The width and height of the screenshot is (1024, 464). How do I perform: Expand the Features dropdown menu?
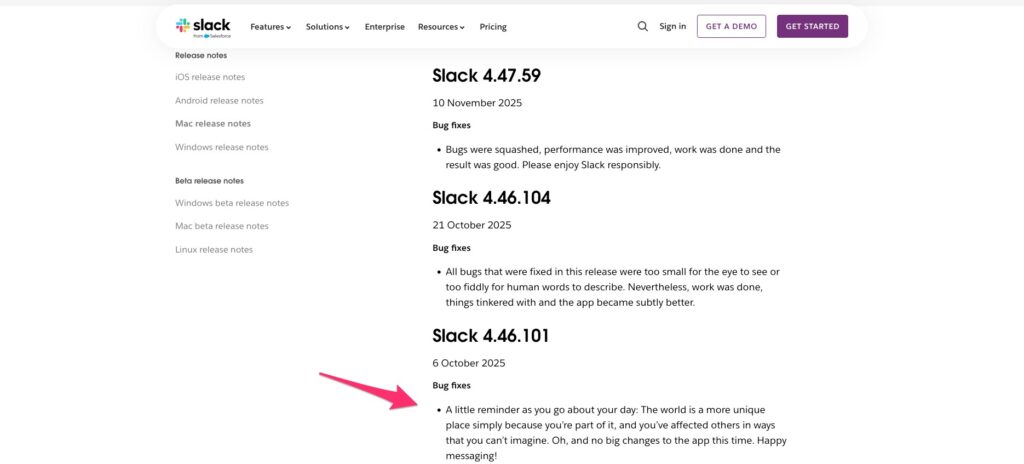coord(270,27)
